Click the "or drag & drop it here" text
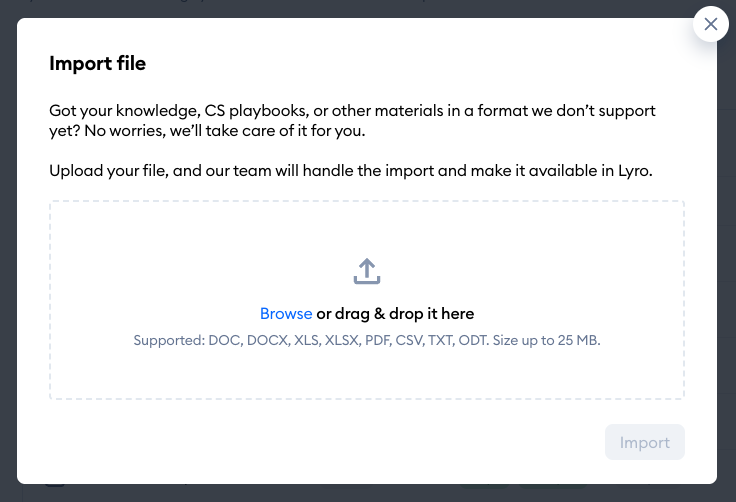Image resolution: width=736 pixels, height=502 pixels. coord(395,314)
